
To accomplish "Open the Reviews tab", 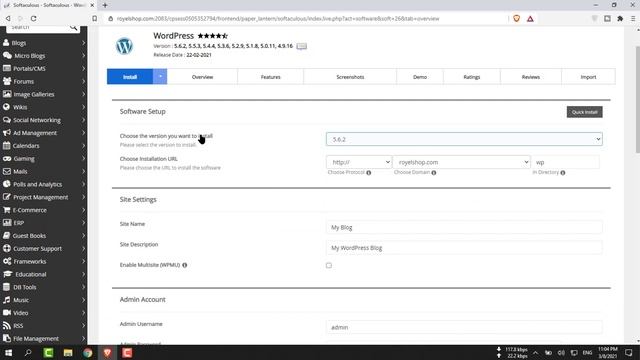I will pyautogui.click(x=531, y=77).
